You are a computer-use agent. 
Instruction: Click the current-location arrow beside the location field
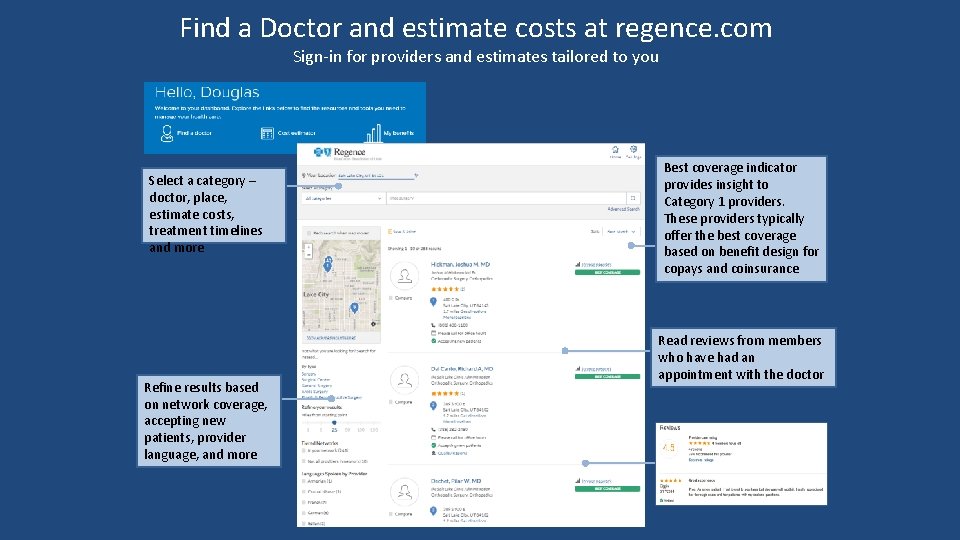tap(416, 176)
